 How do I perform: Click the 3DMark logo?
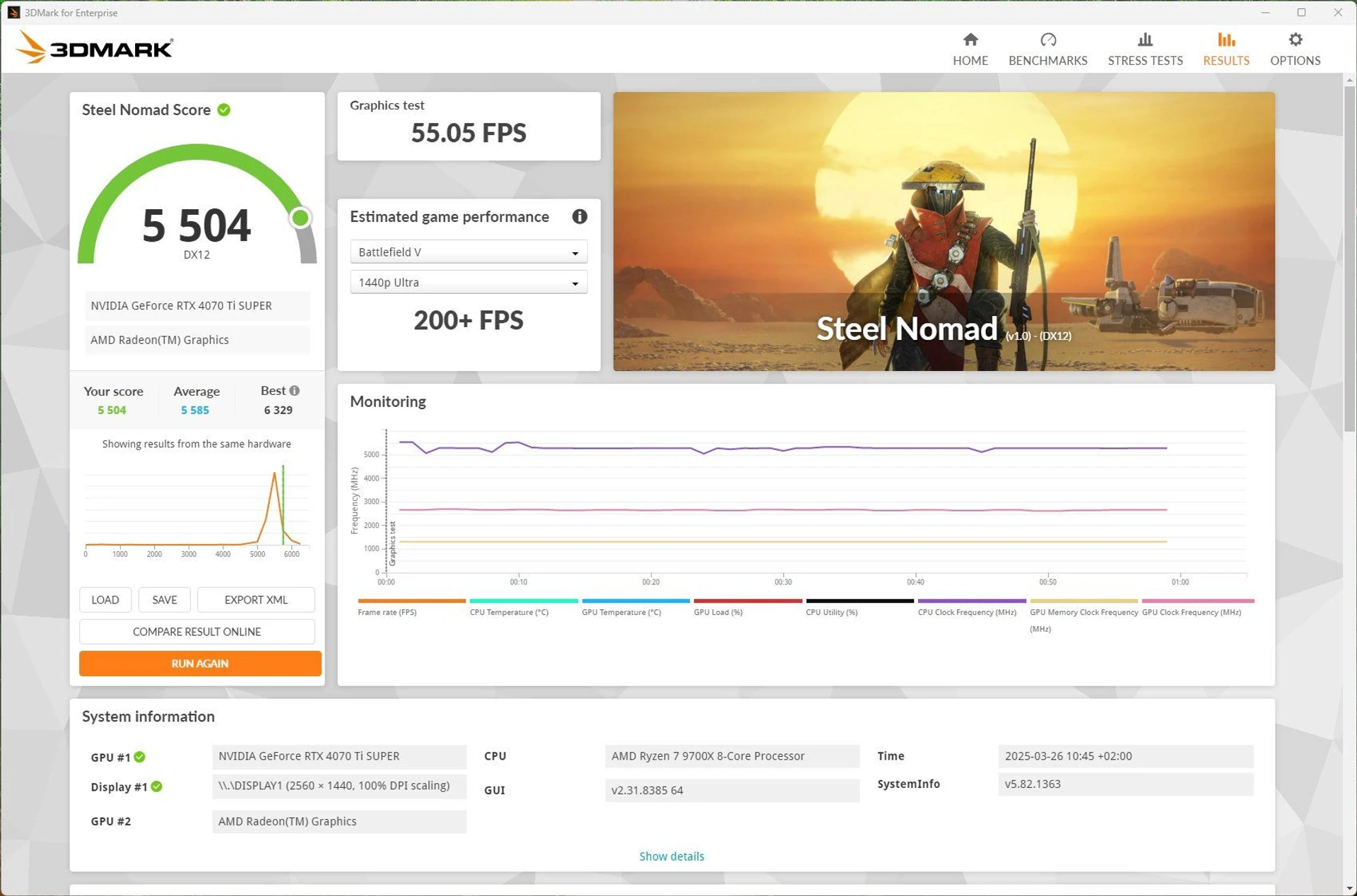point(95,47)
